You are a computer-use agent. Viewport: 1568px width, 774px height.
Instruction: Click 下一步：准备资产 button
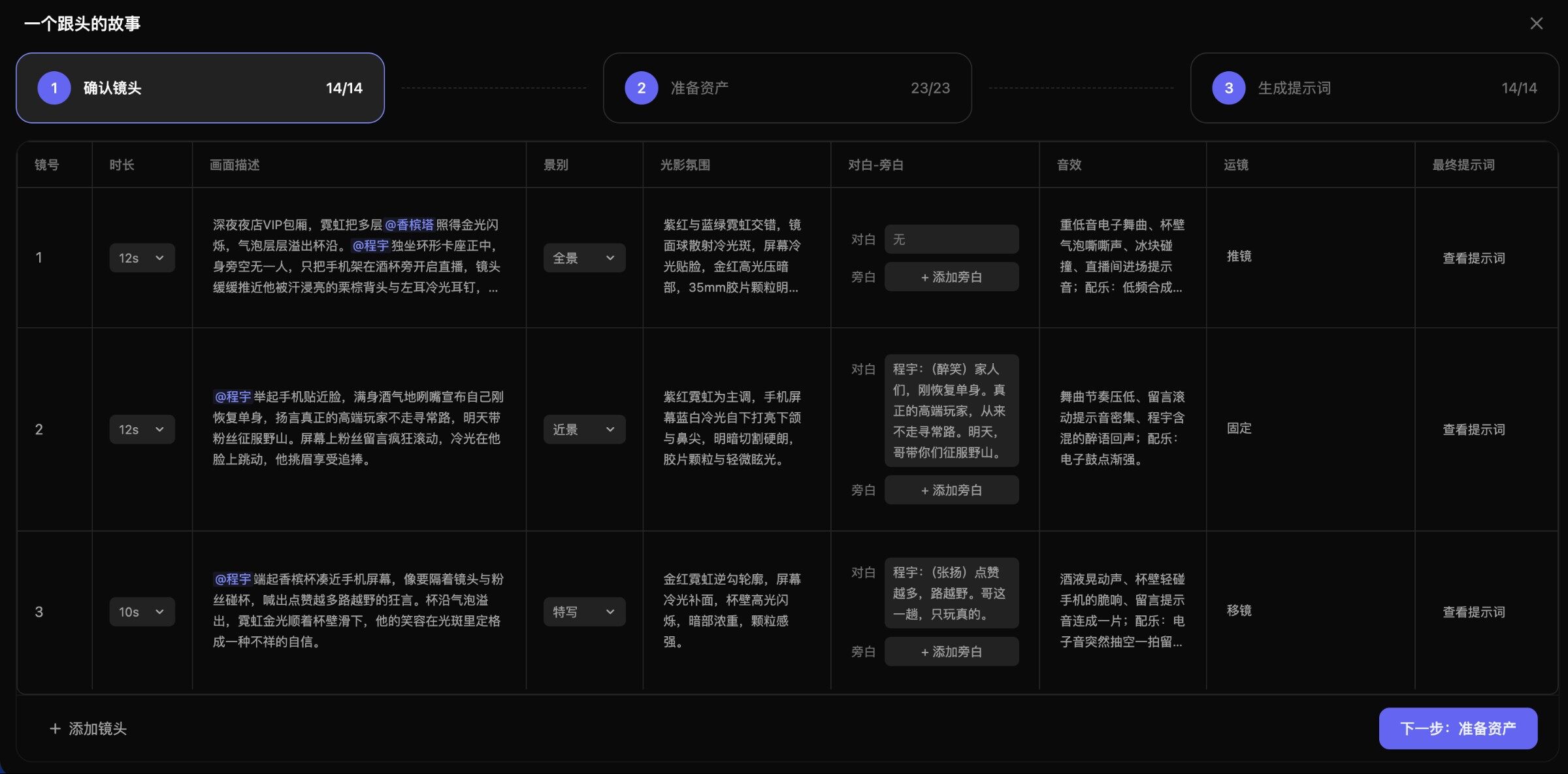(x=1458, y=728)
